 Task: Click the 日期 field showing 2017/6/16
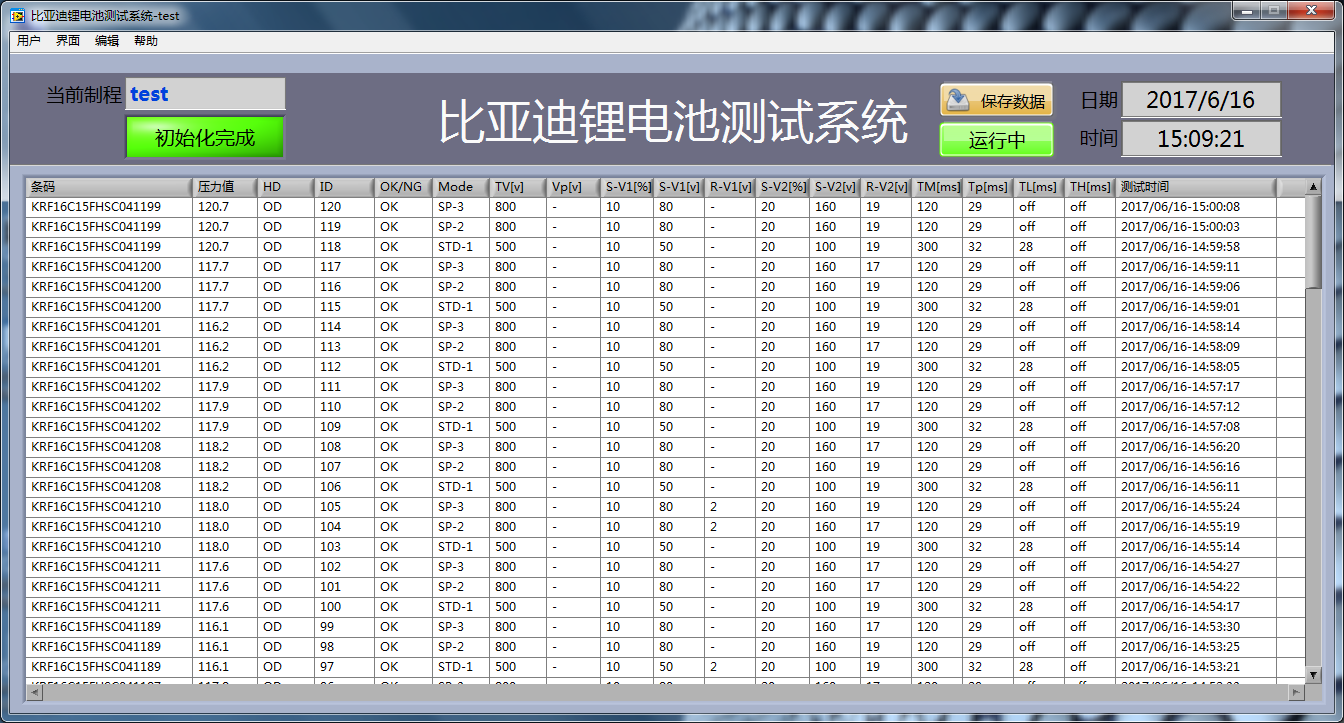pos(1200,100)
